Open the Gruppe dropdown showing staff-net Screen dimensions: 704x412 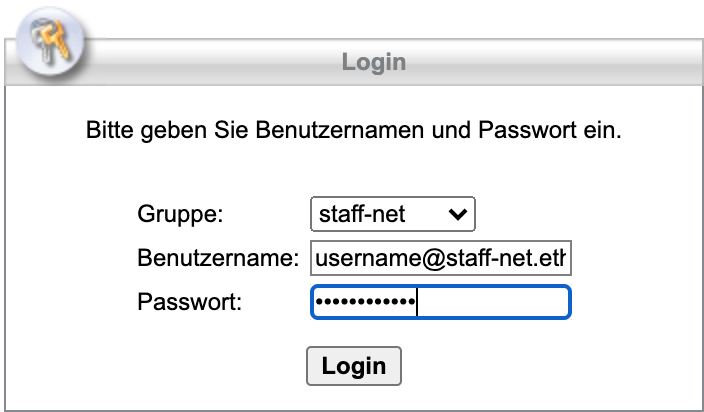coord(392,214)
